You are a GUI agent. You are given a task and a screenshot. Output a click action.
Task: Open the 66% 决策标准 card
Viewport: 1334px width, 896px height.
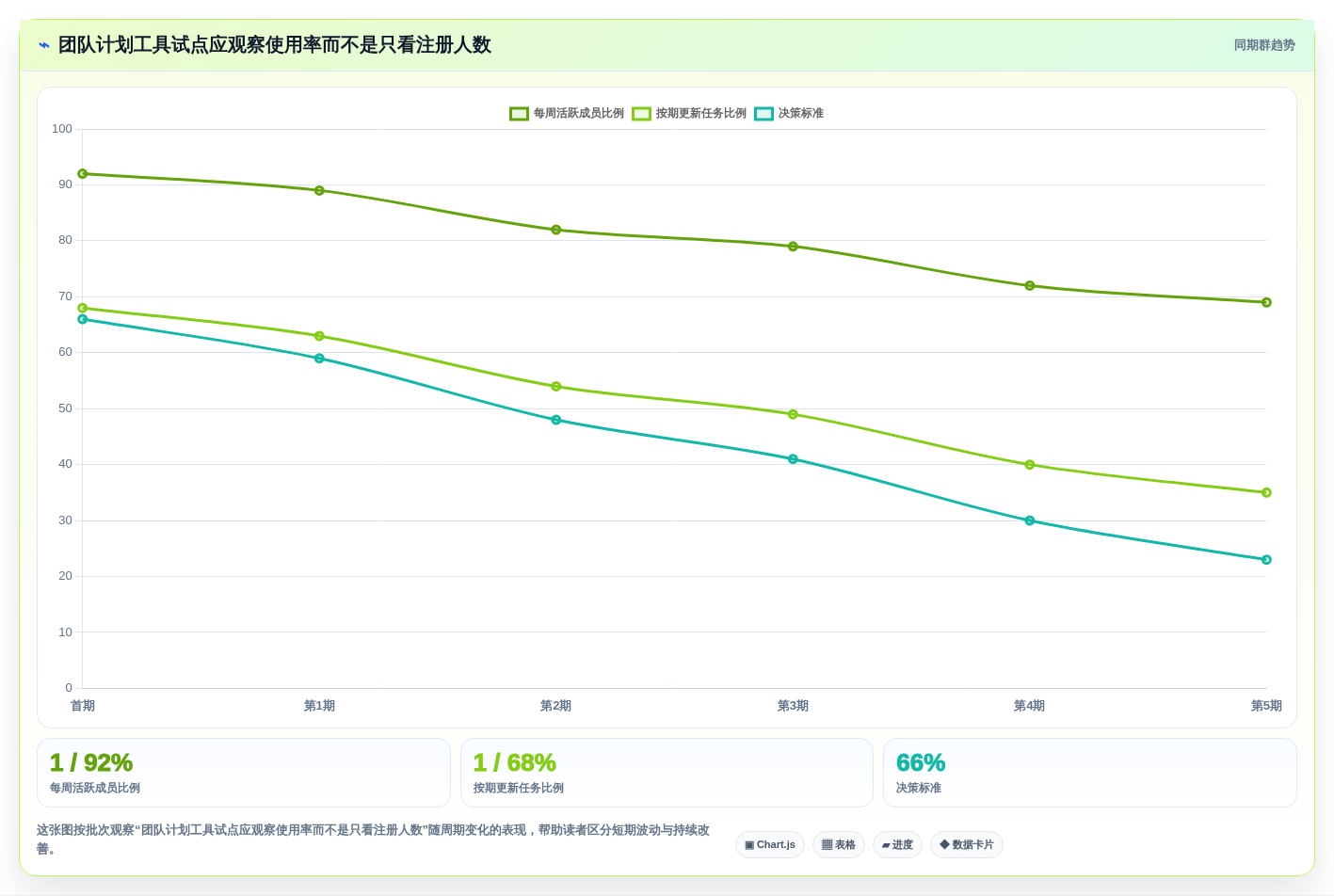pos(1090,773)
